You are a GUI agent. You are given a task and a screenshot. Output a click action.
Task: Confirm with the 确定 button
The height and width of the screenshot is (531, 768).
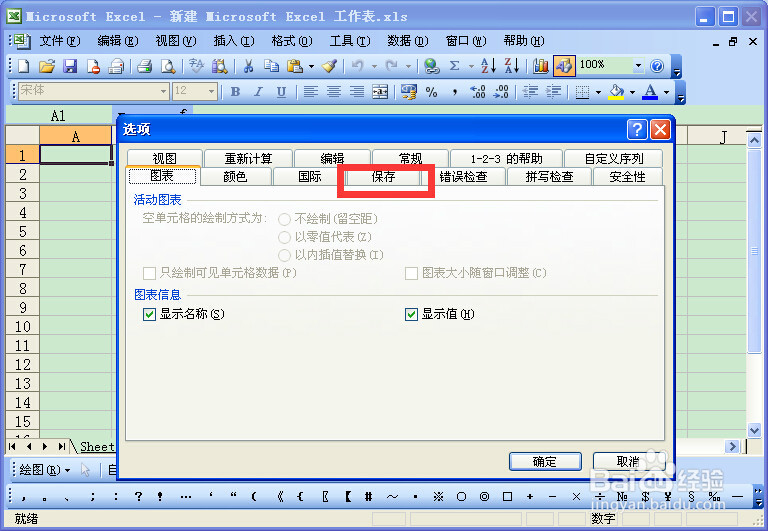[545, 461]
